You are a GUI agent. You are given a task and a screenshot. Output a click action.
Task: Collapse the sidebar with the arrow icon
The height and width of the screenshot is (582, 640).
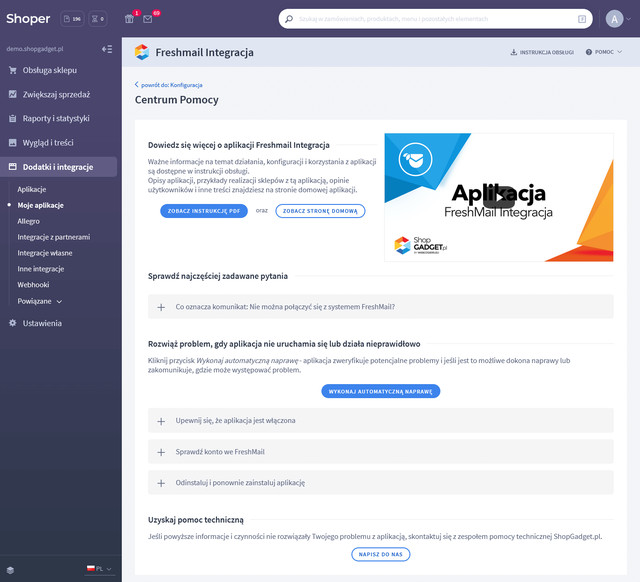tap(107, 48)
